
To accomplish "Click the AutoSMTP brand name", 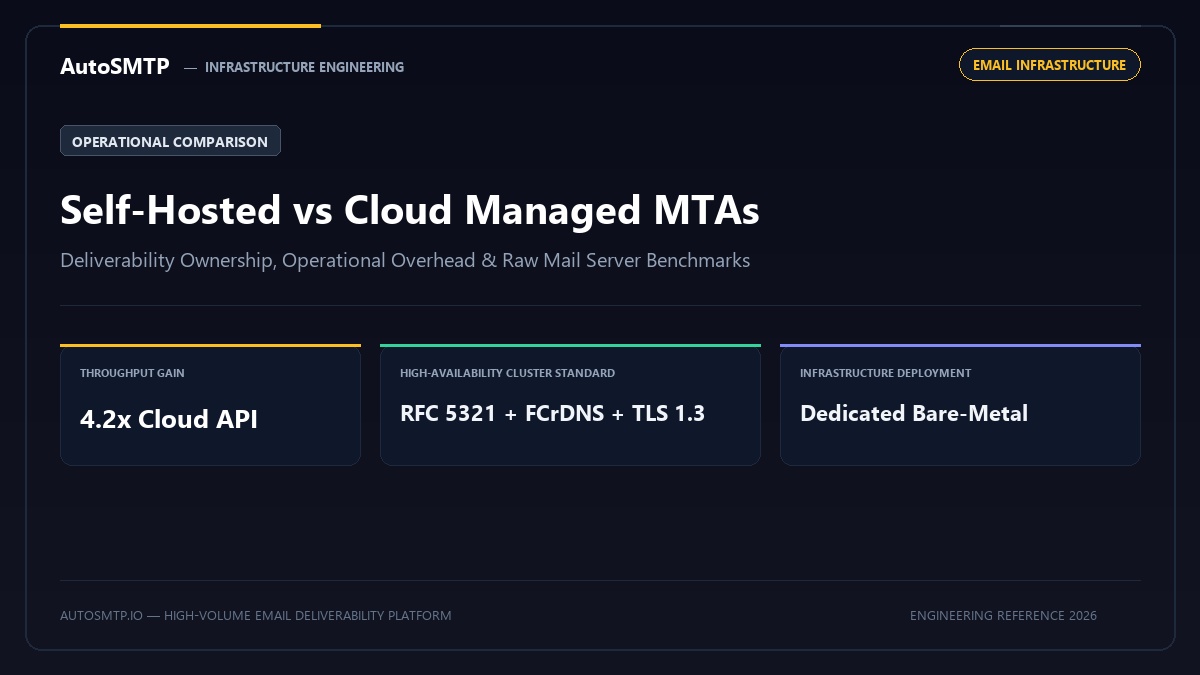I will tap(115, 67).
